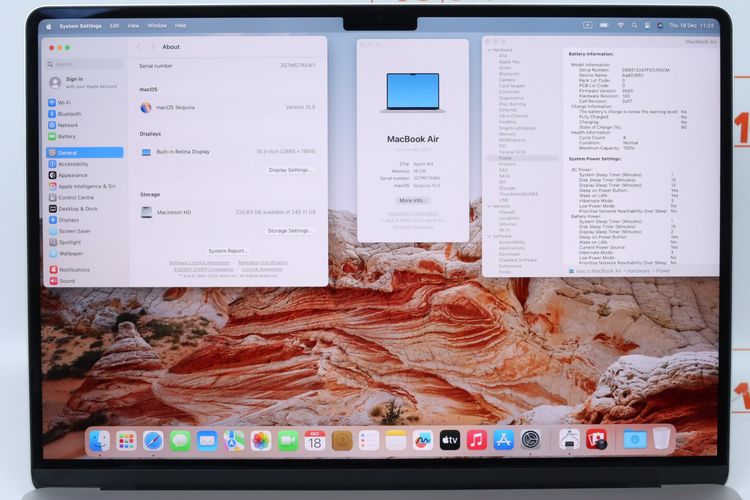Open Reminders from the Dock
The image size is (750, 500).
coord(369,440)
